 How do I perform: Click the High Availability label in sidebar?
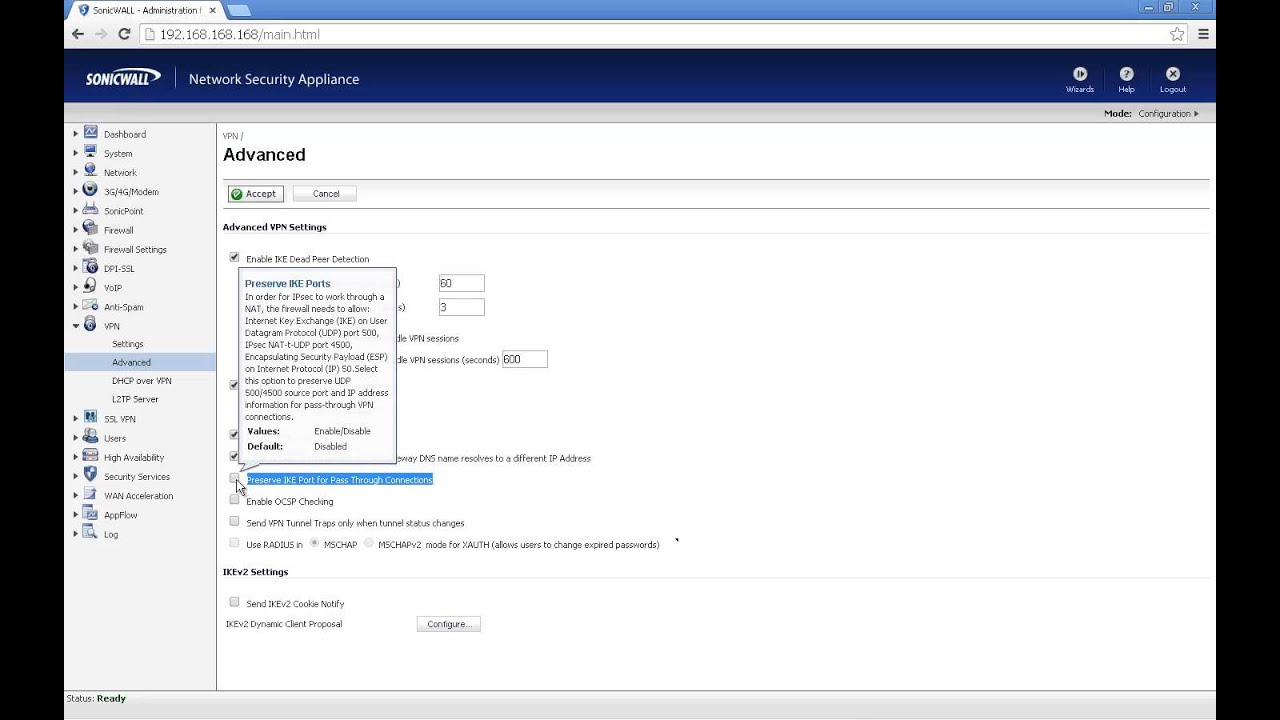(134, 458)
